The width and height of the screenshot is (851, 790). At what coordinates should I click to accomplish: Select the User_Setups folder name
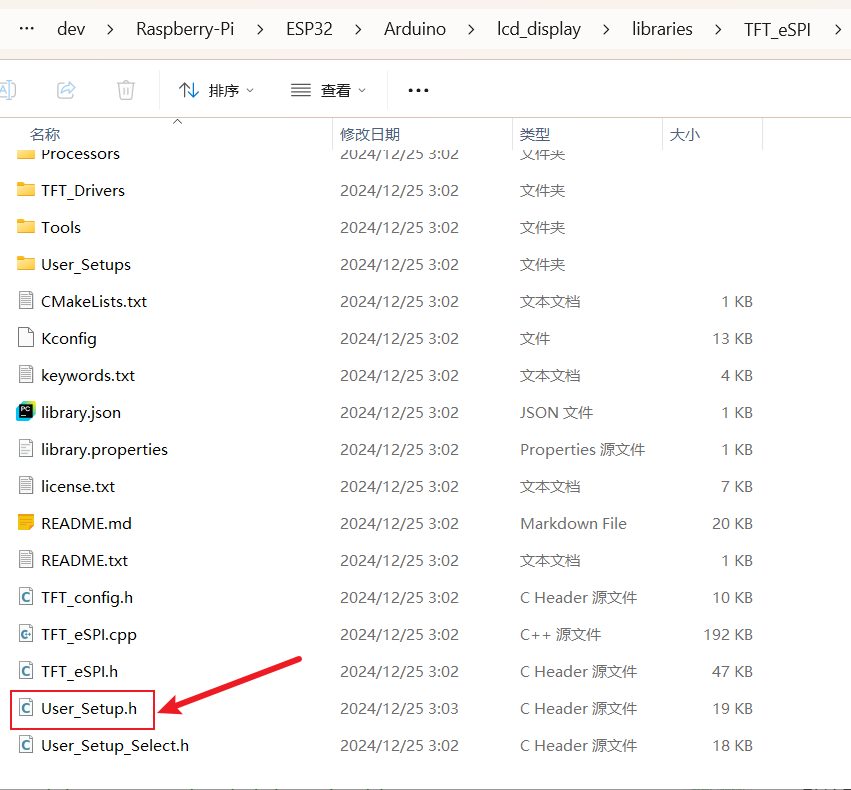pos(86,265)
